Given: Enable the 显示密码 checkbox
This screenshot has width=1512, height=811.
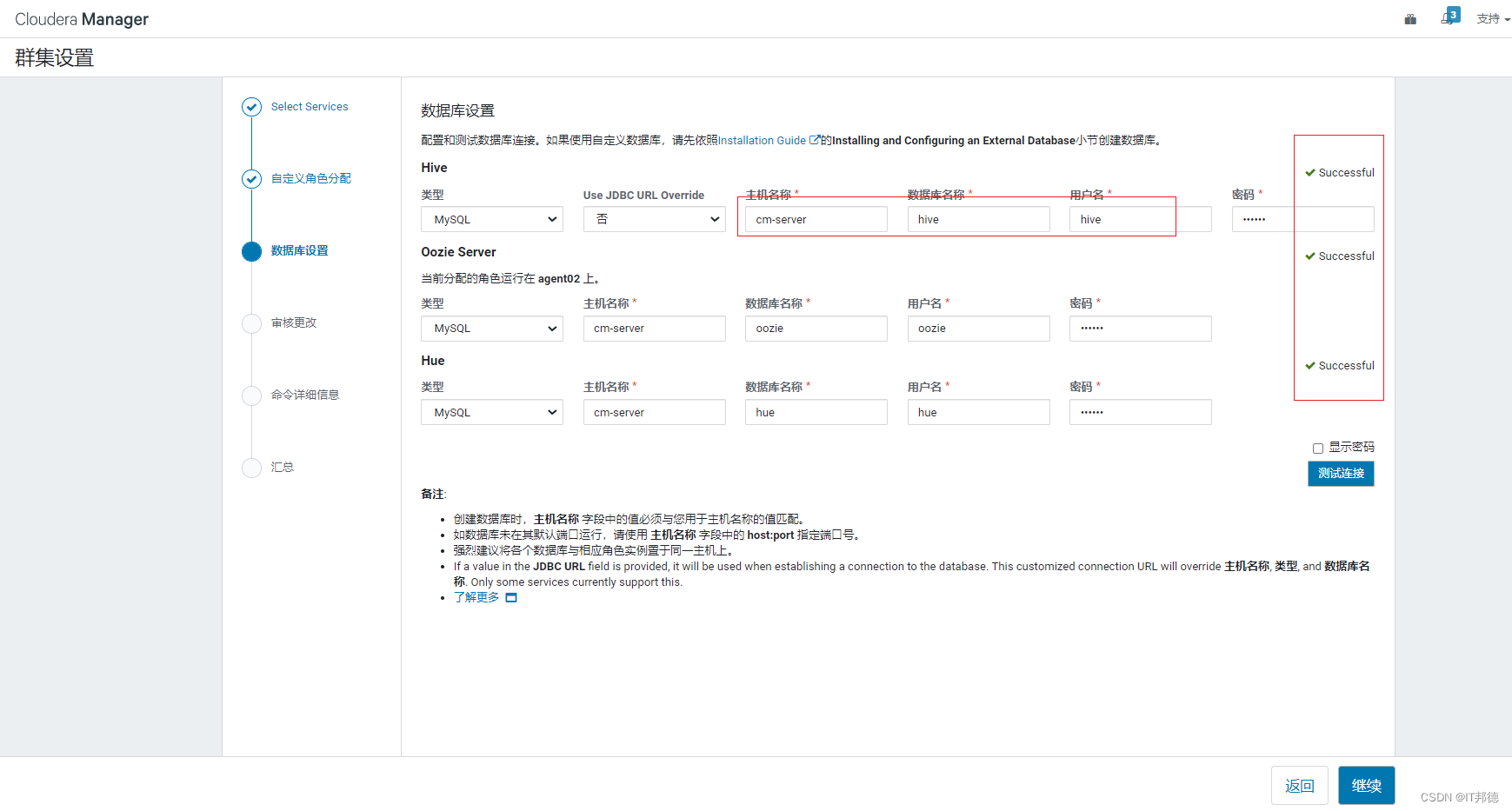Looking at the screenshot, I should point(1318,449).
